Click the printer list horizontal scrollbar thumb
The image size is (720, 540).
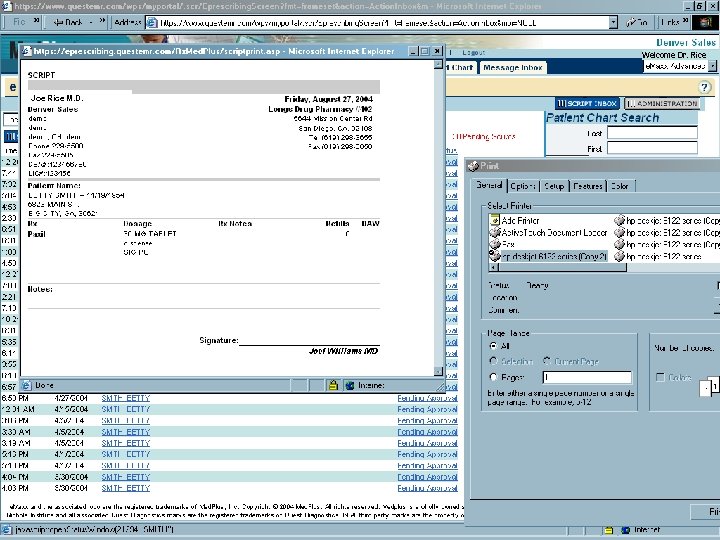click(x=562, y=267)
